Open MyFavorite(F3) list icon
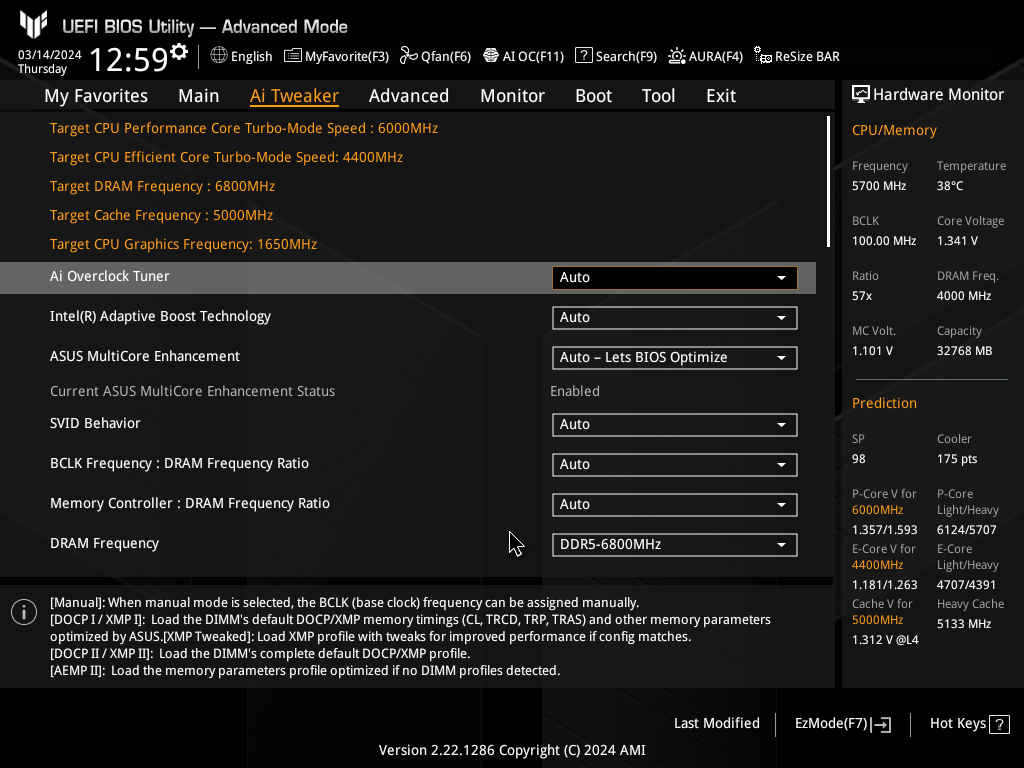This screenshot has height=768, width=1024. coord(293,56)
